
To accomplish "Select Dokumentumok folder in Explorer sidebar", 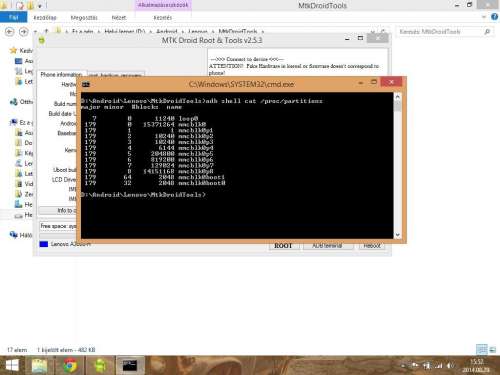I will (x=24, y=143).
